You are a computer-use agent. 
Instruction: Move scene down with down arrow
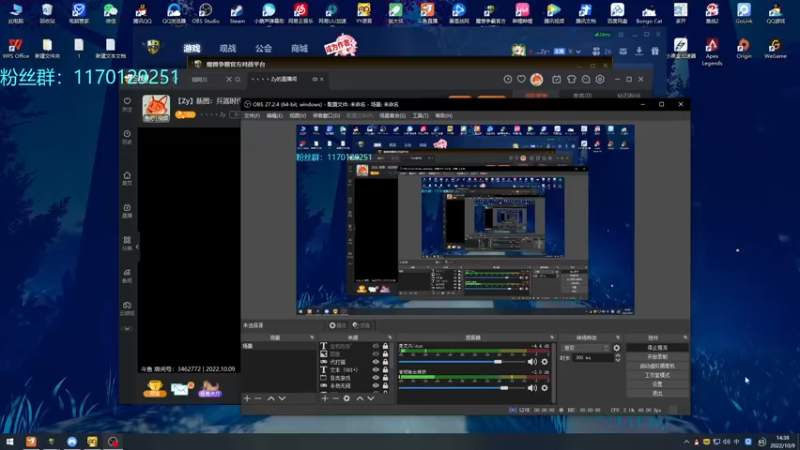coord(282,398)
